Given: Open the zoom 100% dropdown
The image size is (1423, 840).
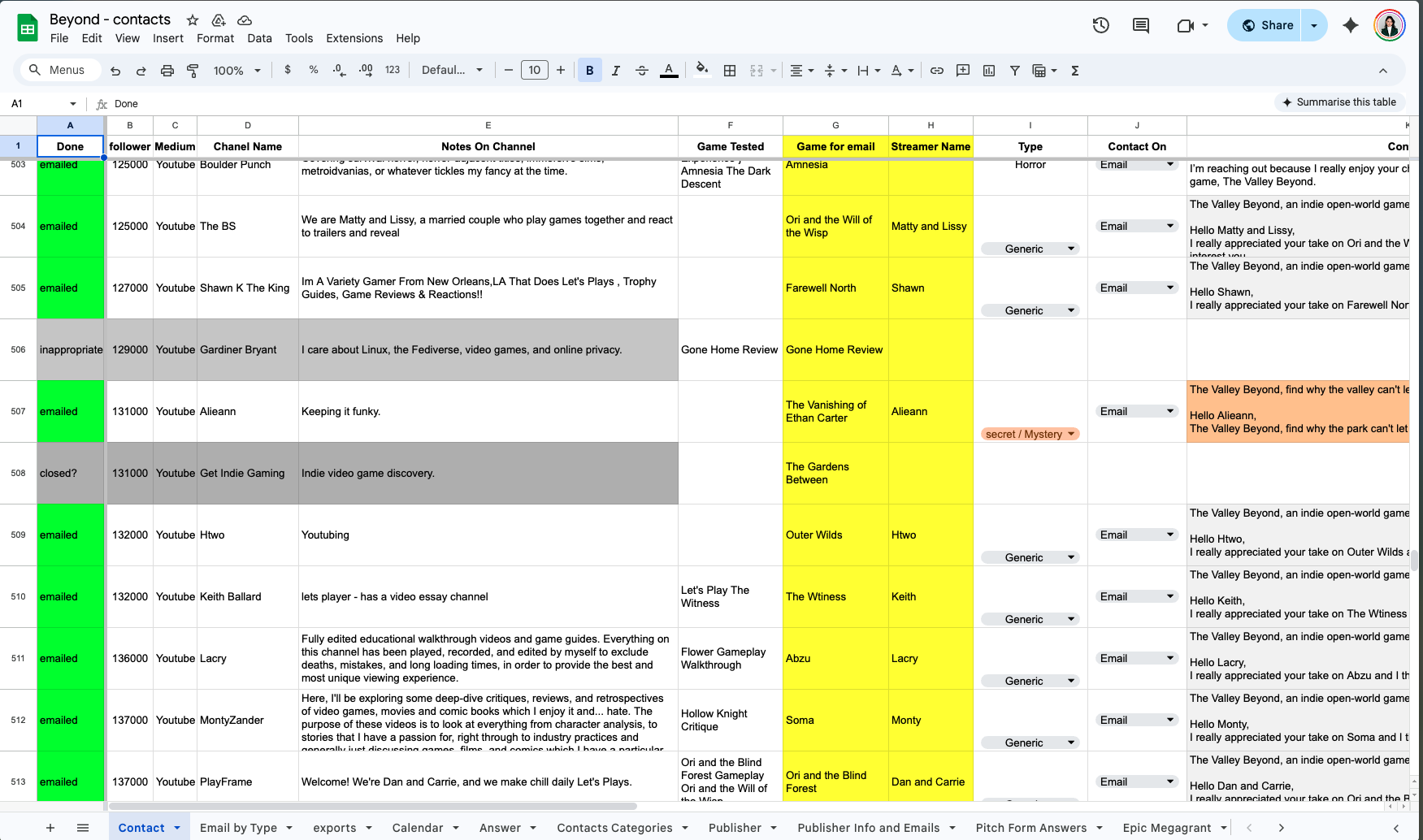Looking at the screenshot, I should pos(236,71).
